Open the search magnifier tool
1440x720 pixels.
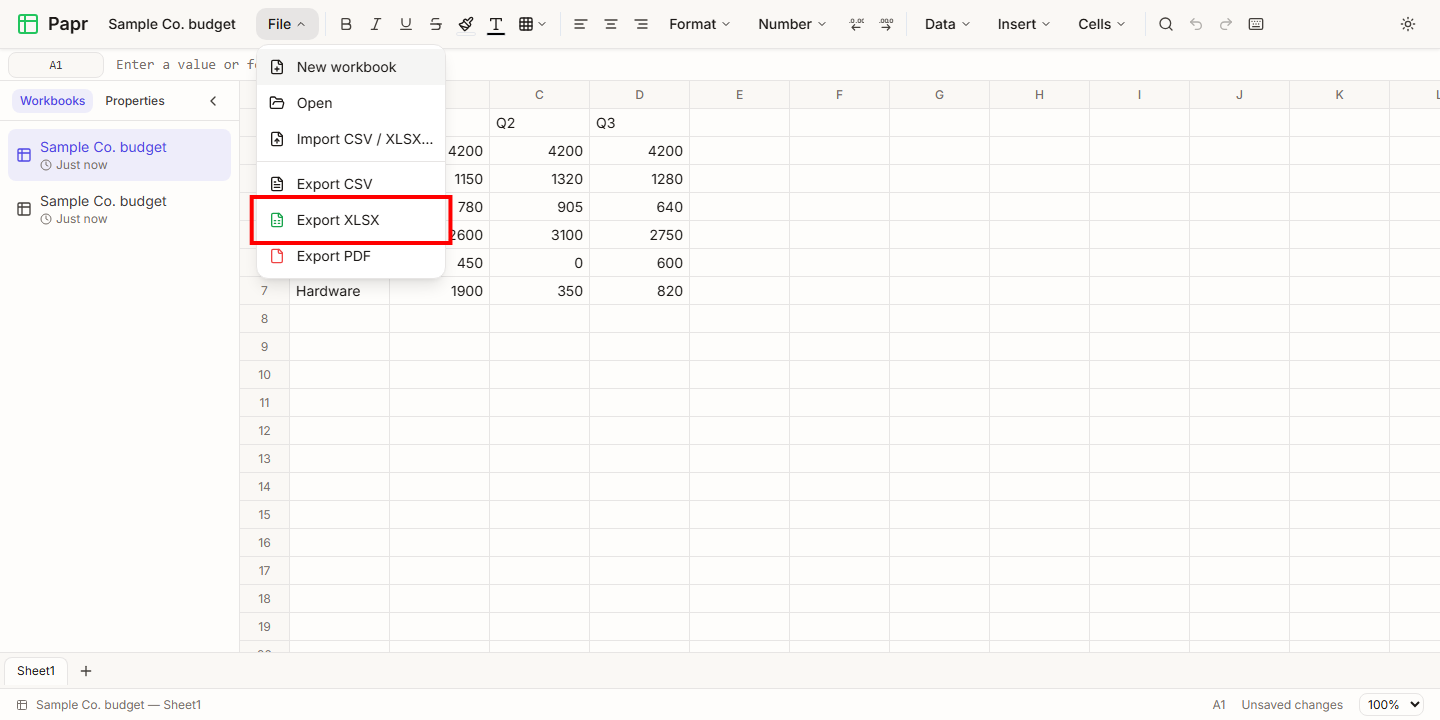[1166, 24]
